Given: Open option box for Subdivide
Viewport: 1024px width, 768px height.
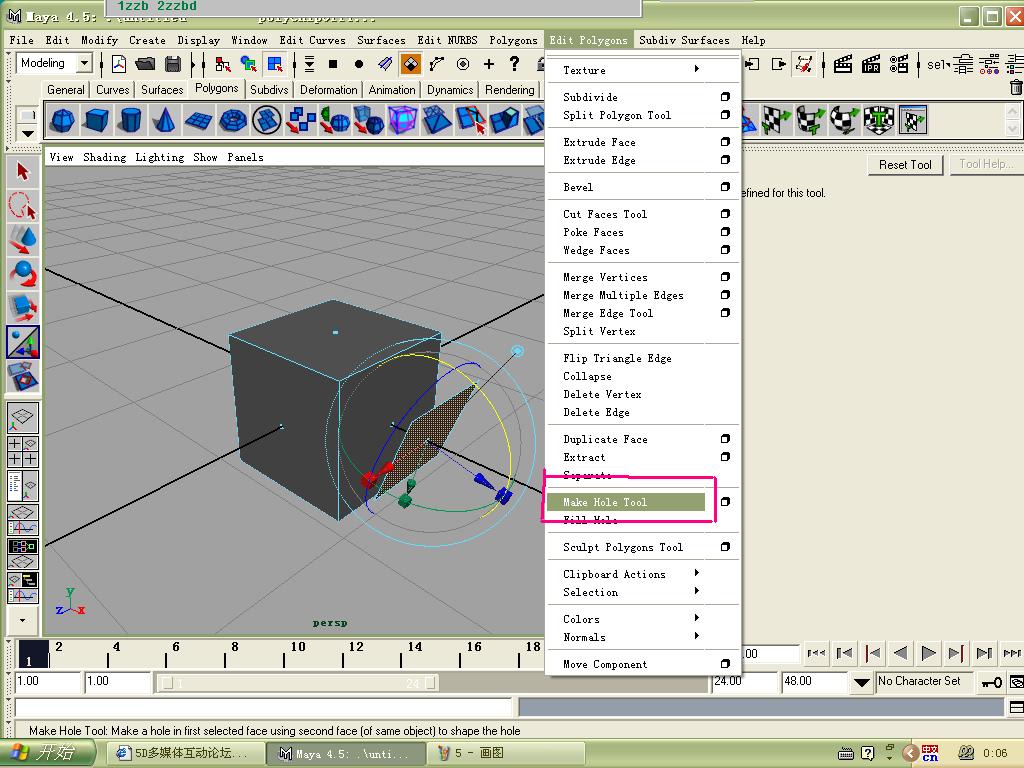Looking at the screenshot, I should [x=725, y=97].
